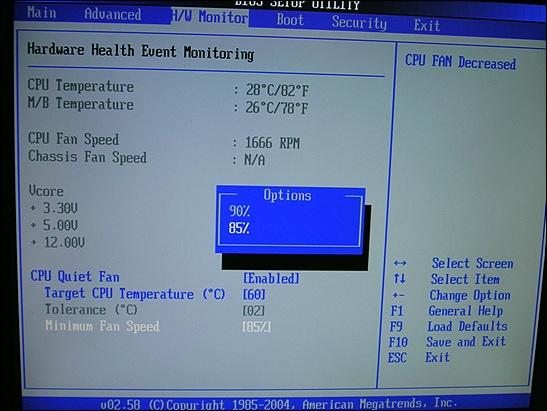Click the CPU Quiet Fan label
This screenshot has height=411, width=547.
tap(75, 276)
